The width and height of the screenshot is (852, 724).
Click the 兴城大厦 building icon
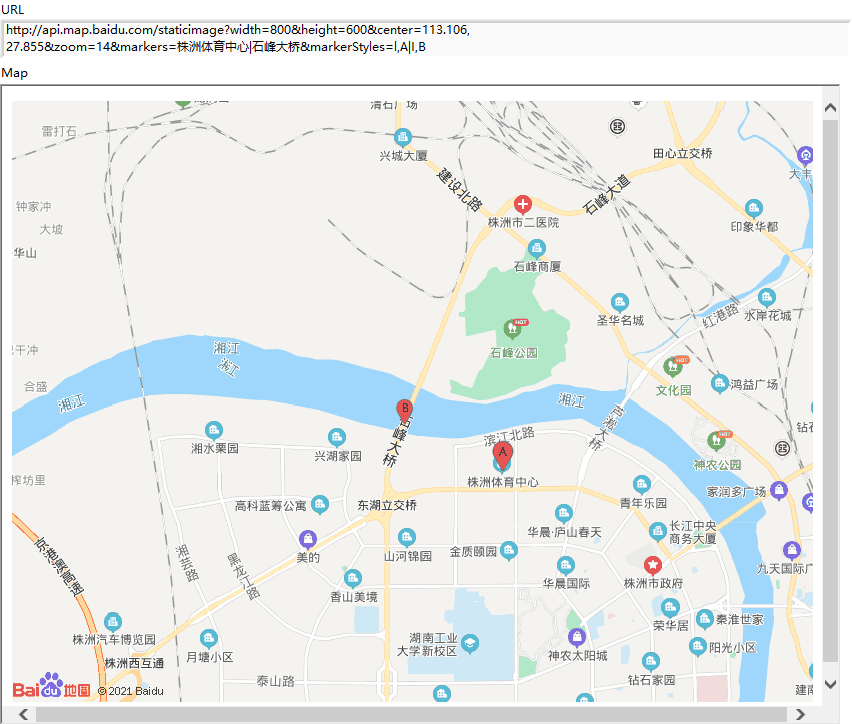pyautogui.click(x=403, y=138)
